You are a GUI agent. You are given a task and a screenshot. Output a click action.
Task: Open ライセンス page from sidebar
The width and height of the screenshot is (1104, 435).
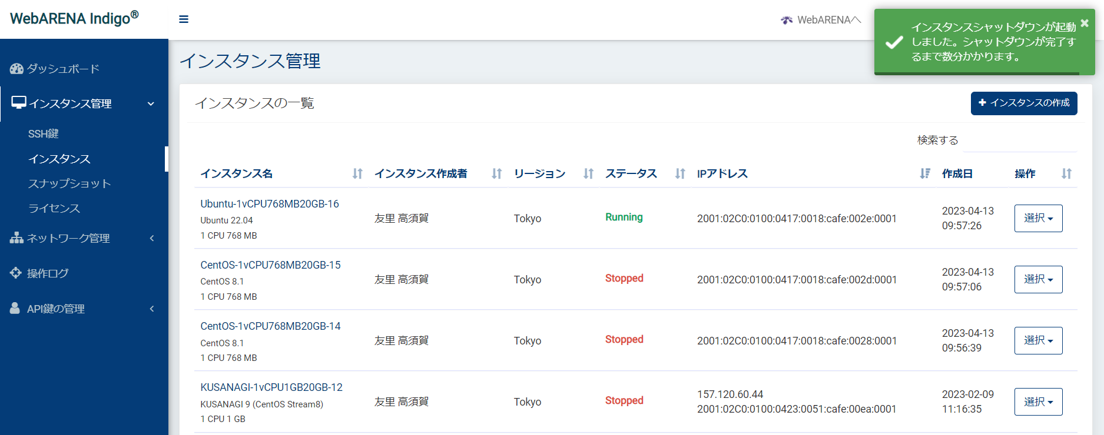54,209
